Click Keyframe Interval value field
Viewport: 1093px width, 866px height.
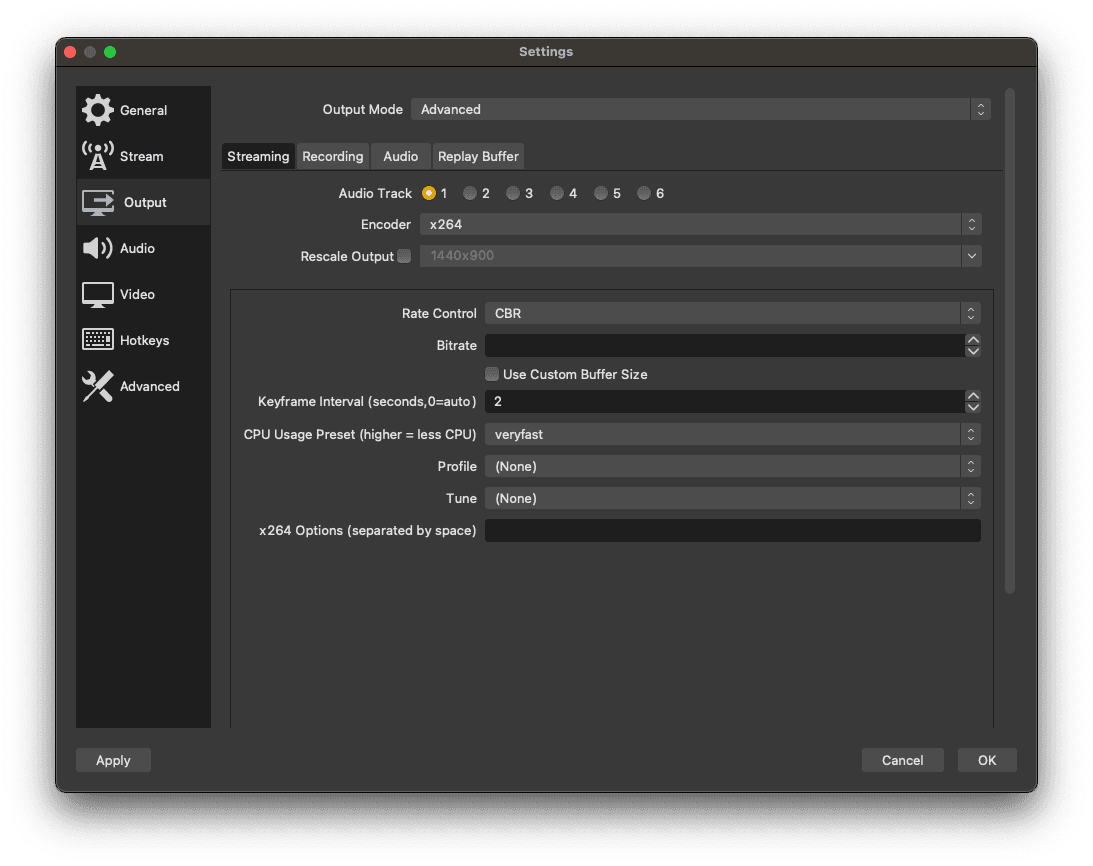(x=725, y=402)
